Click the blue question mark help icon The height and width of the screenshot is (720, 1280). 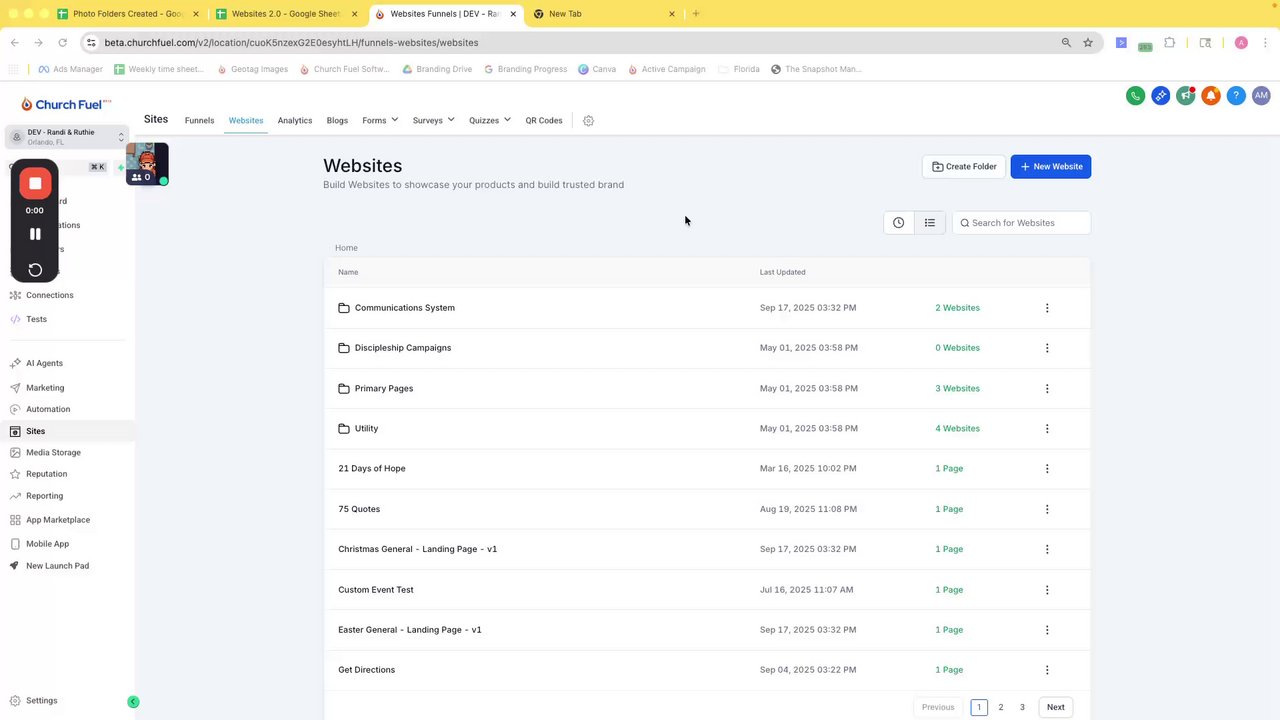click(1236, 96)
